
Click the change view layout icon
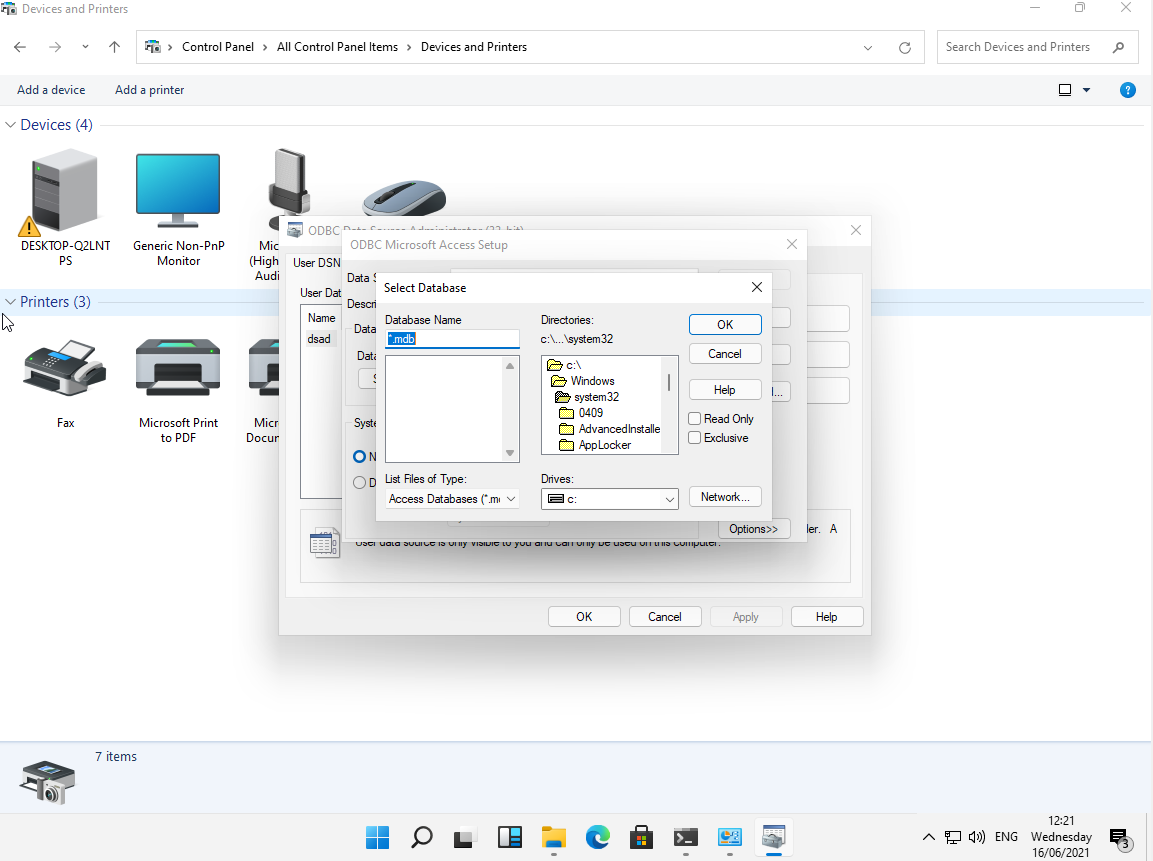tap(1065, 90)
